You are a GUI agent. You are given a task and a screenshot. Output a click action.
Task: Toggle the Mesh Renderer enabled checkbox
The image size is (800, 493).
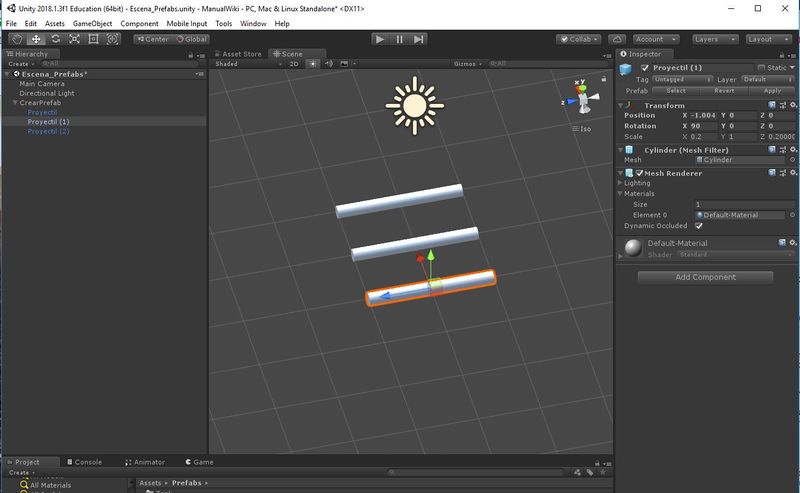click(x=639, y=173)
